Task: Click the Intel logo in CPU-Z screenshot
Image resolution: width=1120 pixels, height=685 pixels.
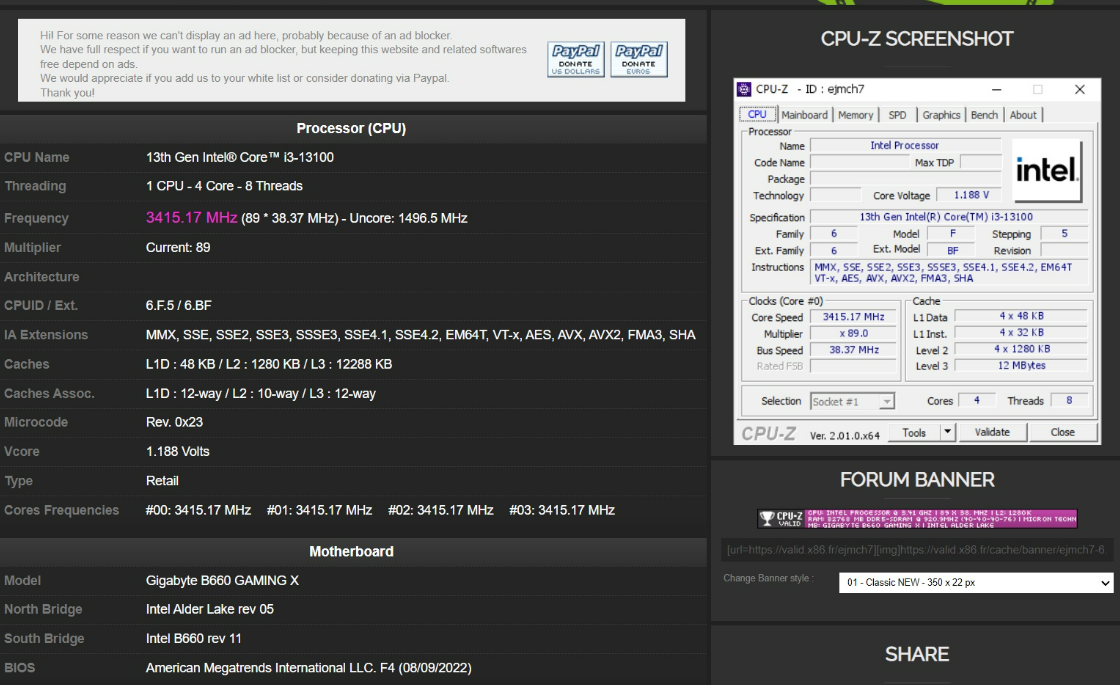Action: pos(1046,170)
